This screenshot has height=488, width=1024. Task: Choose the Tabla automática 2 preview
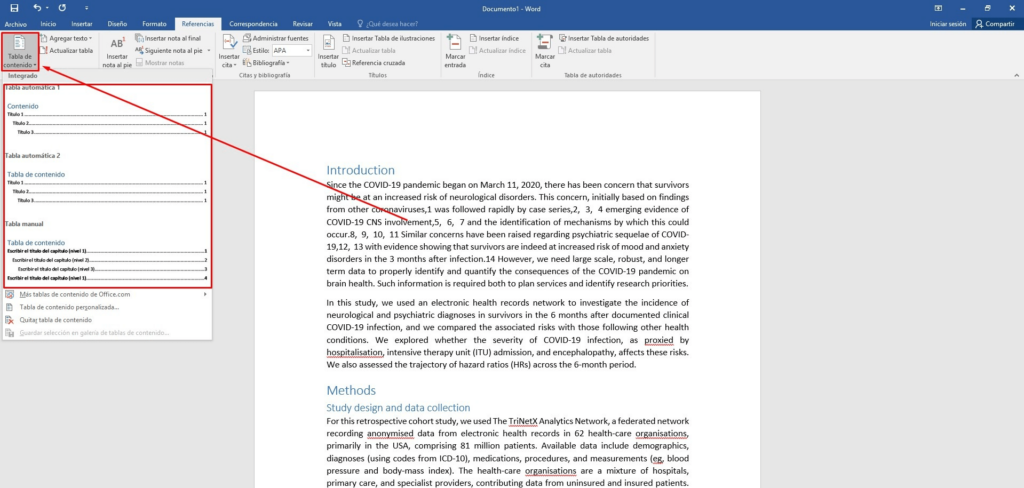pos(108,187)
